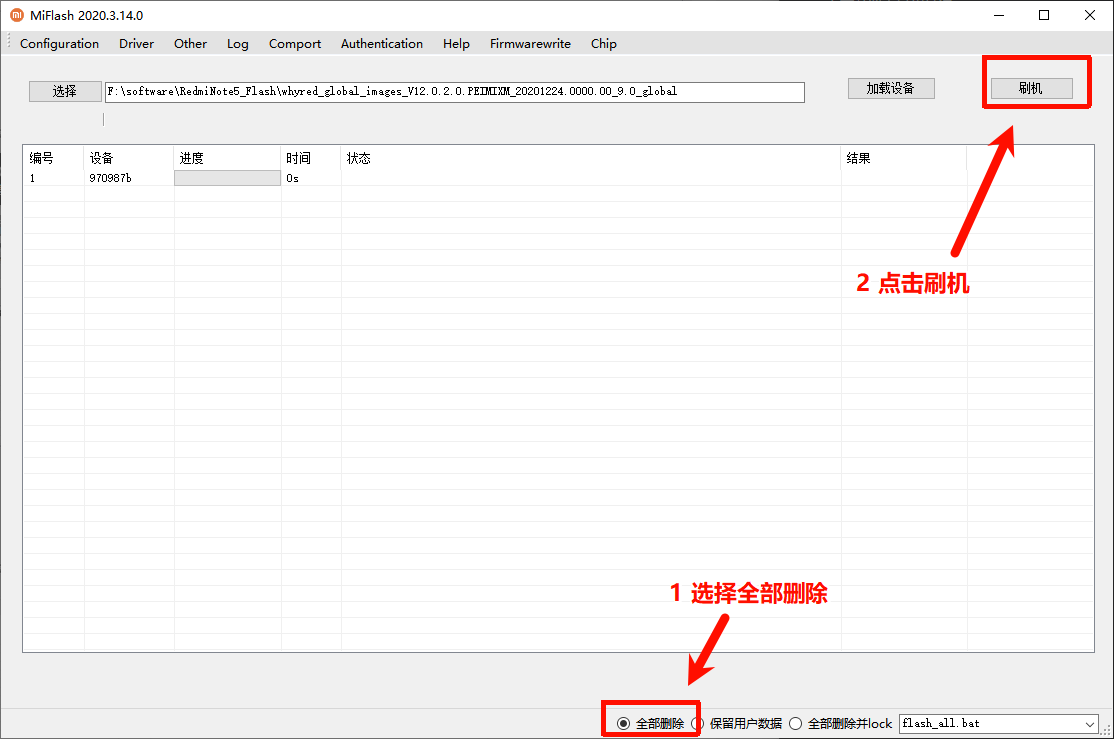Click the MiFlash app icon in title bar

pyautogui.click(x=16, y=15)
